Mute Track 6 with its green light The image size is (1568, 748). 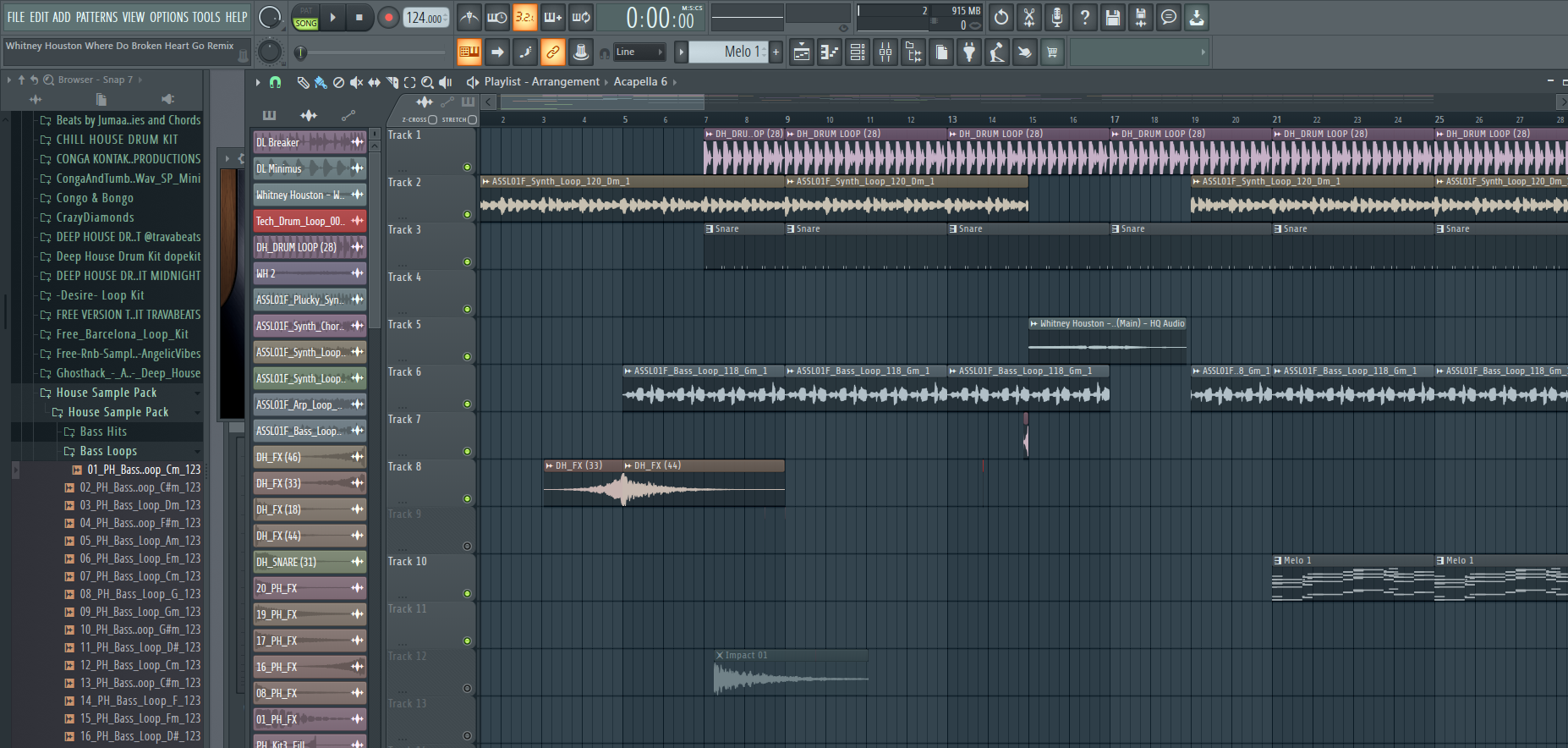coord(467,404)
